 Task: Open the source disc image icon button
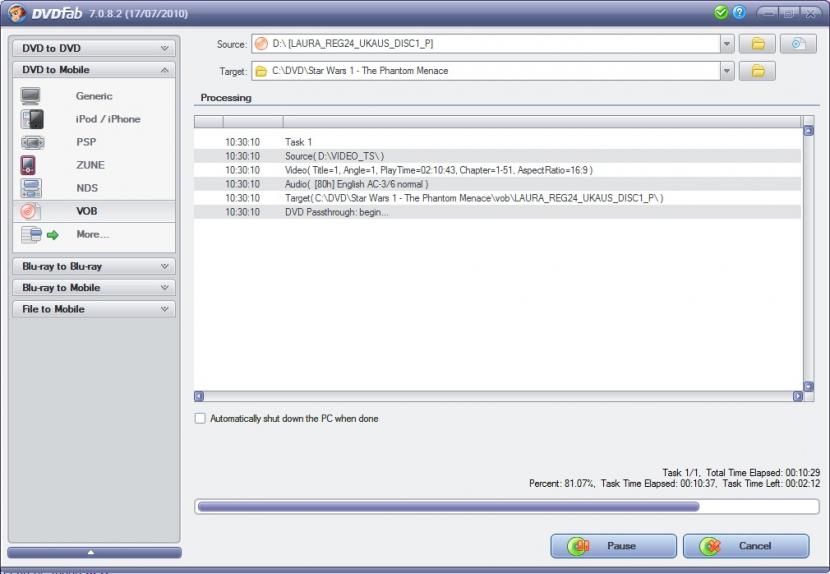pos(798,43)
